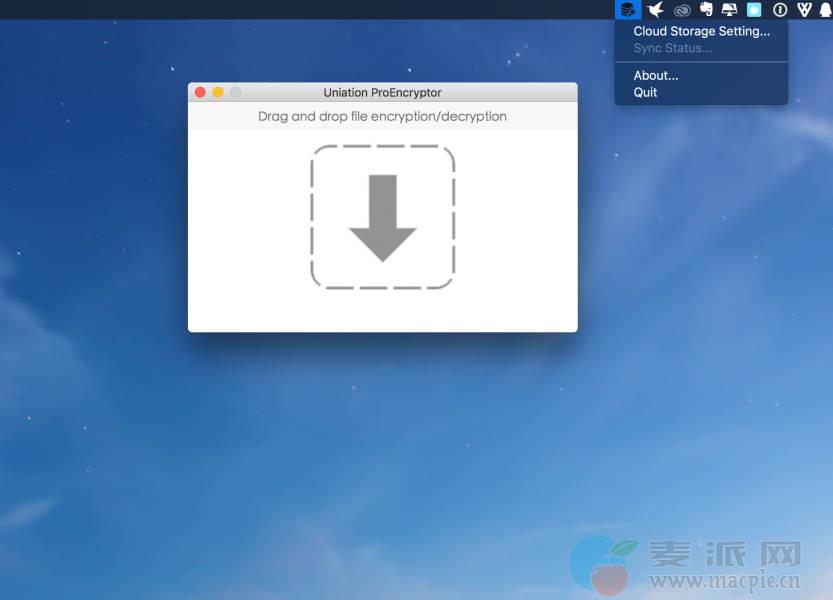Open the Evernote elephant menu bar icon
The width and height of the screenshot is (833, 600).
point(706,10)
